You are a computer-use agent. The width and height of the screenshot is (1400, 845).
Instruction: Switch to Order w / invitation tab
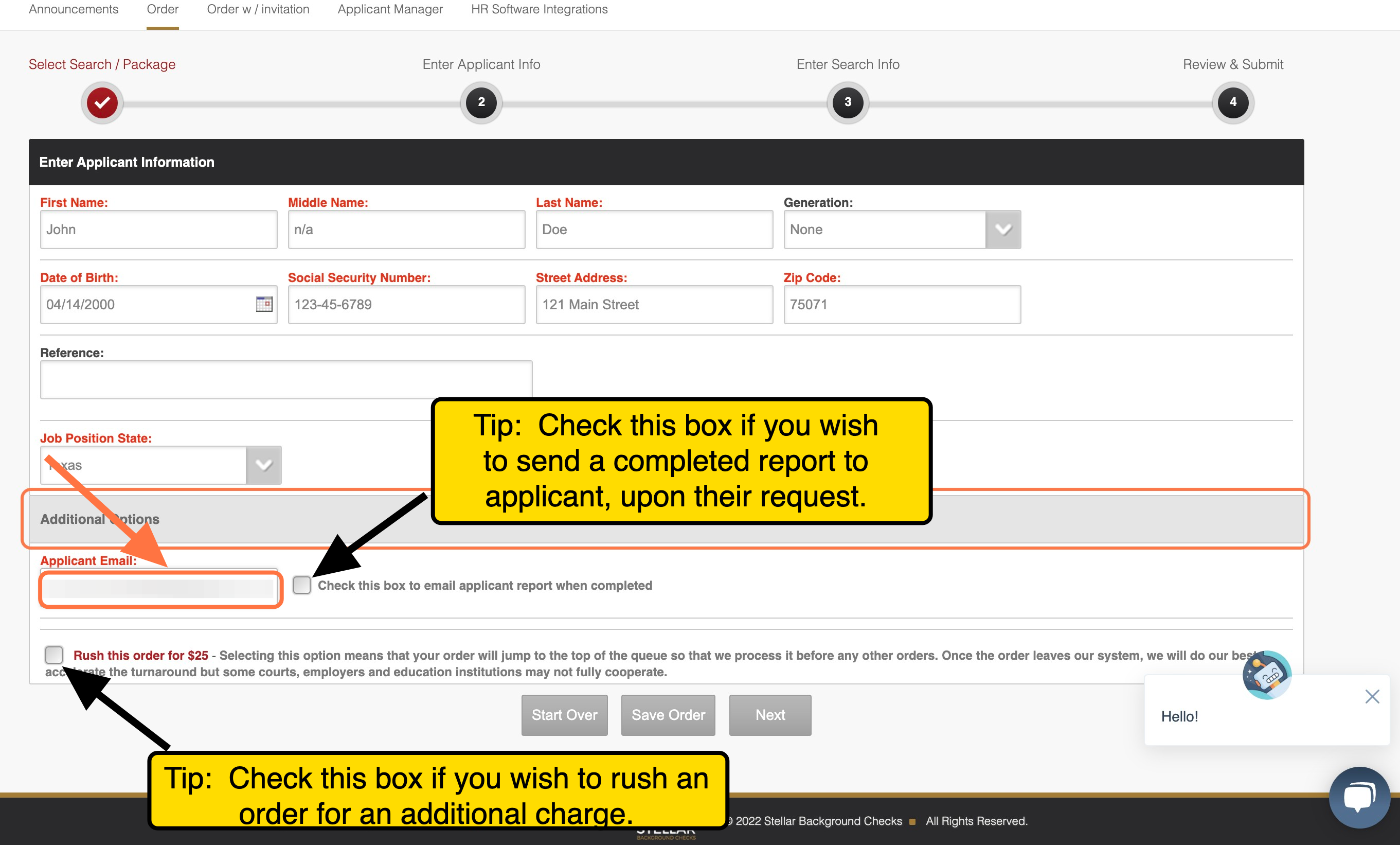pyautogui.click(x=258, y=9)
